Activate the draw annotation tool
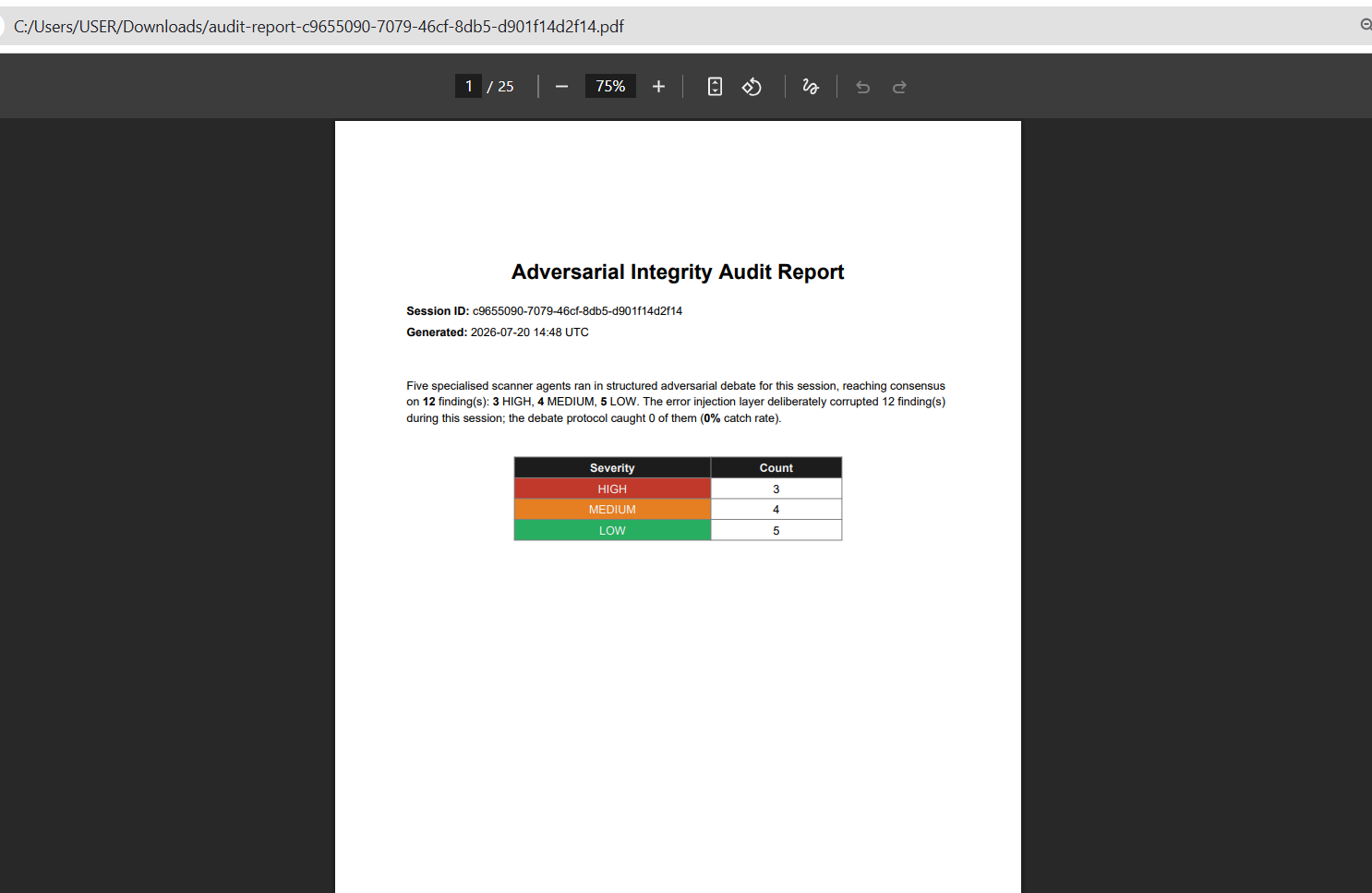Viewport: 1372px width, 893px height. click(x=811, y=87)
